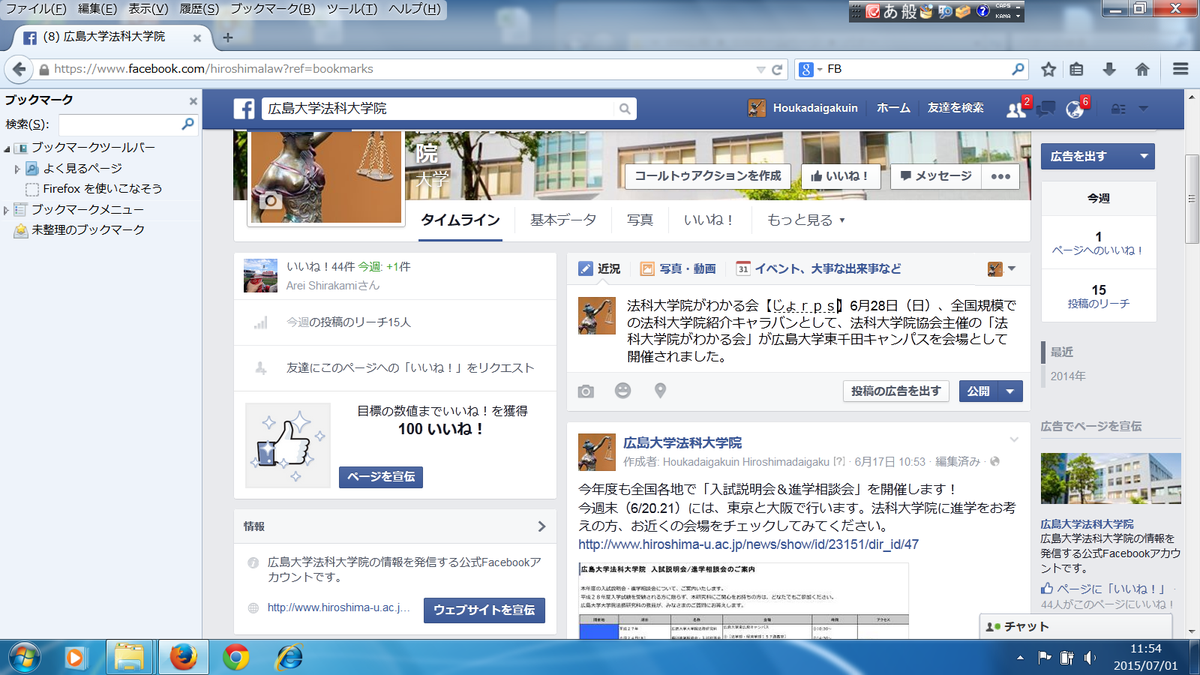Open Facebook notifications globe icon
This screenshot has width=1200, height=675.
click(x=1075, y=109)
